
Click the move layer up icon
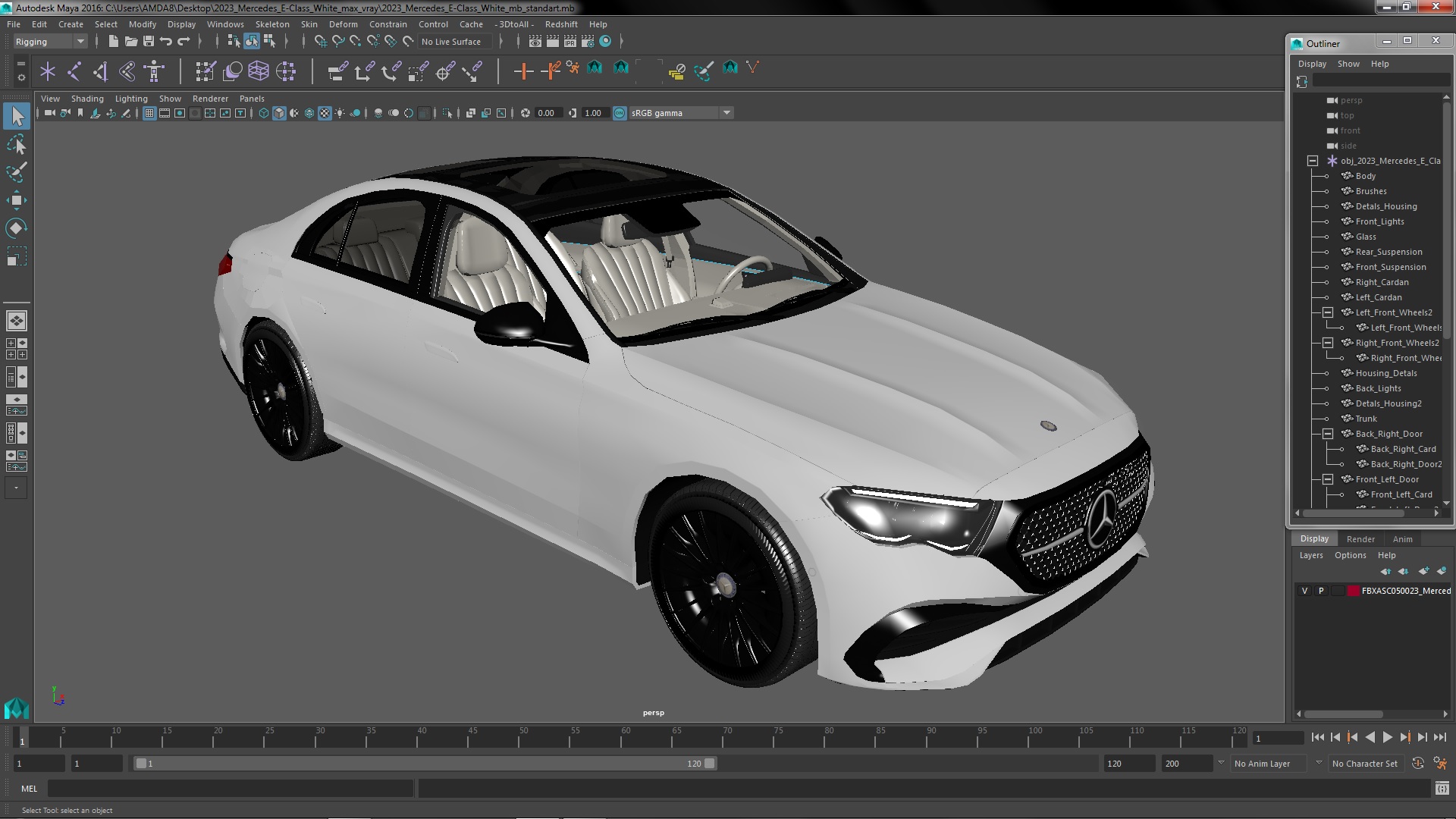coord(1385,571)
